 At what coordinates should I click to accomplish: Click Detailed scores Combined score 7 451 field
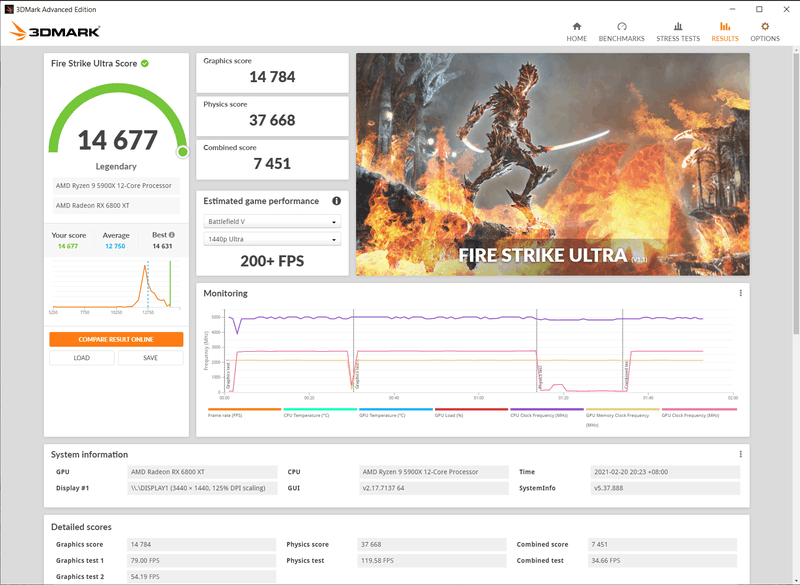(x=662, y=544)
